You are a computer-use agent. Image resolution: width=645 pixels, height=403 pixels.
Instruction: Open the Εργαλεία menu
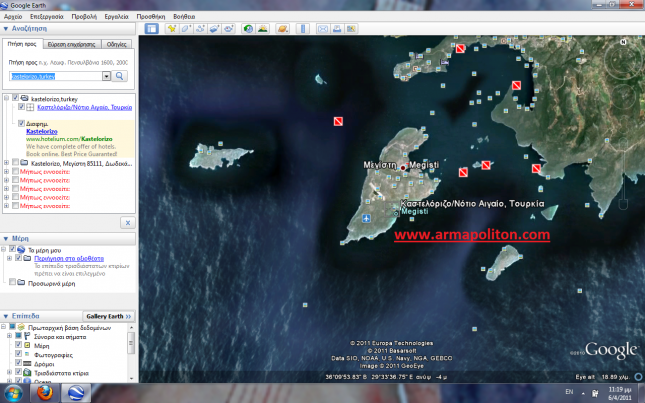tap(116, 16)
